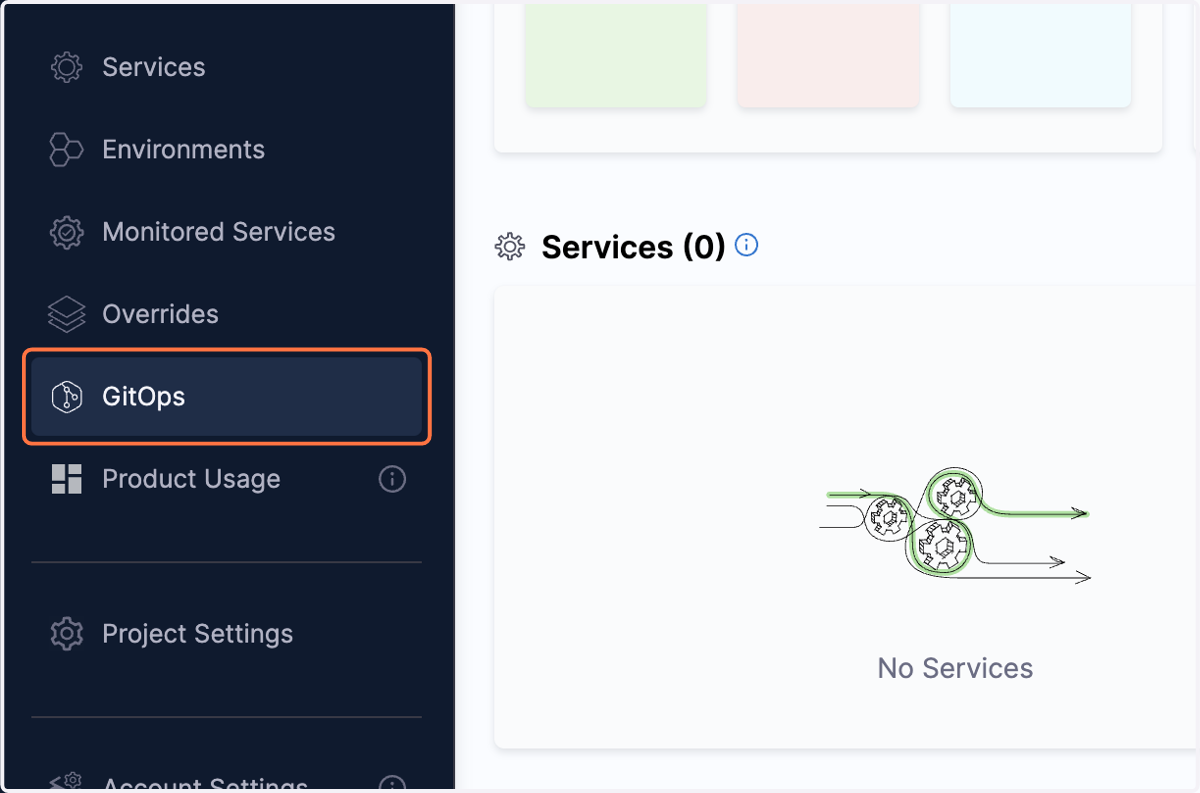The image size is (1200, 793).
Task: Click the info icon next to Services (0)
Action: point(746,245)
